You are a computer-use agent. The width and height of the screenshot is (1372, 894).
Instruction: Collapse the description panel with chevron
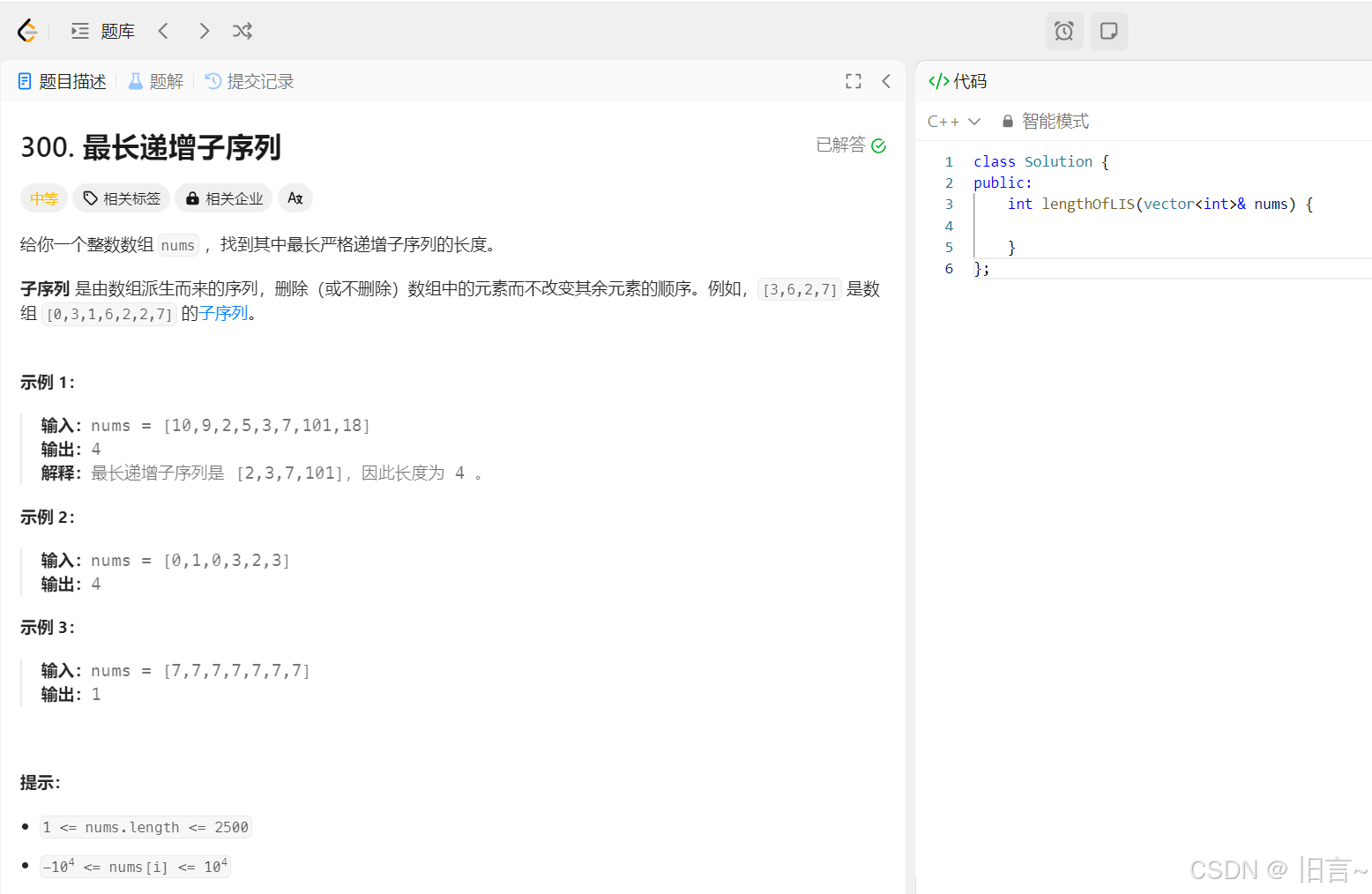coord(886,81)
